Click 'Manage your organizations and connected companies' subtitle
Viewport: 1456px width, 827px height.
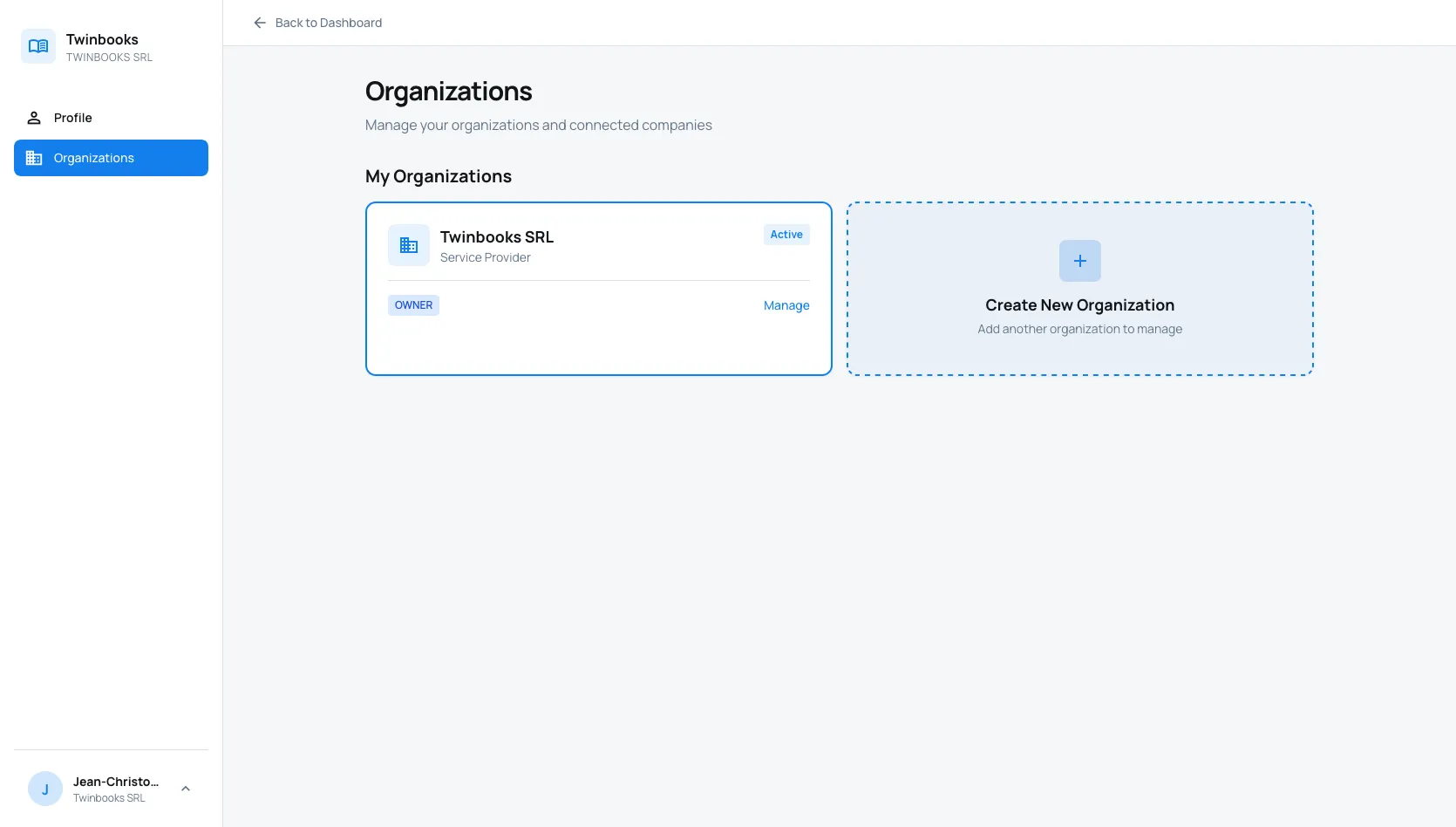point(539,125)
